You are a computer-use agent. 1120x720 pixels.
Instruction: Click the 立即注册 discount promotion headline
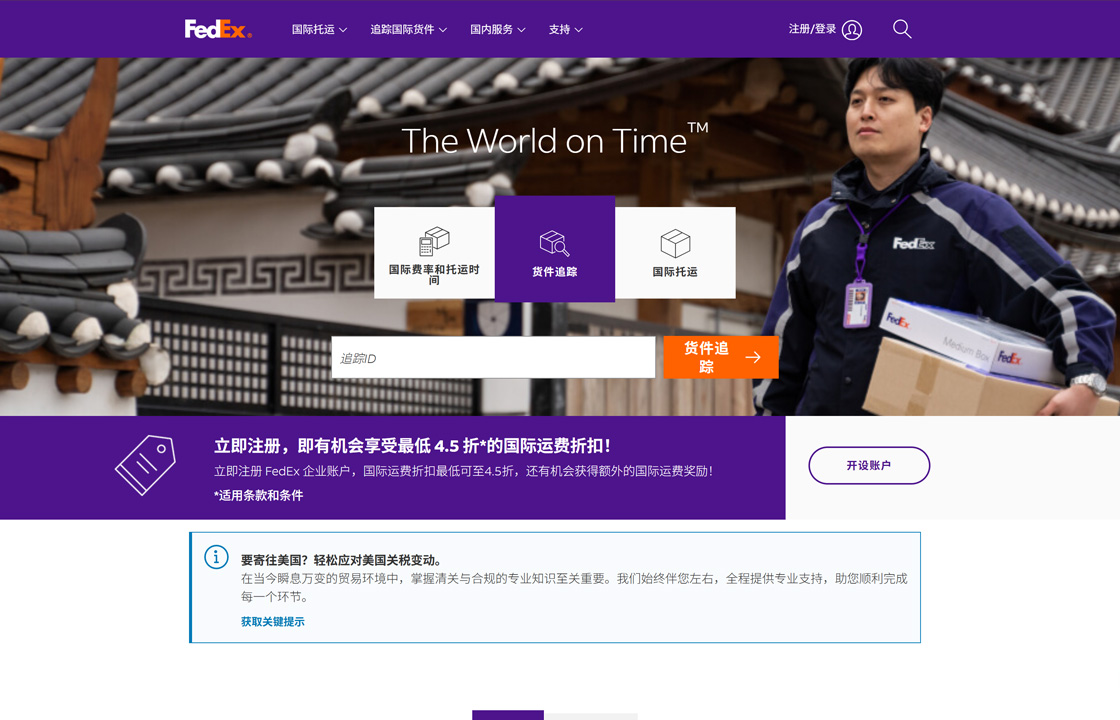[x=412, y=446]
